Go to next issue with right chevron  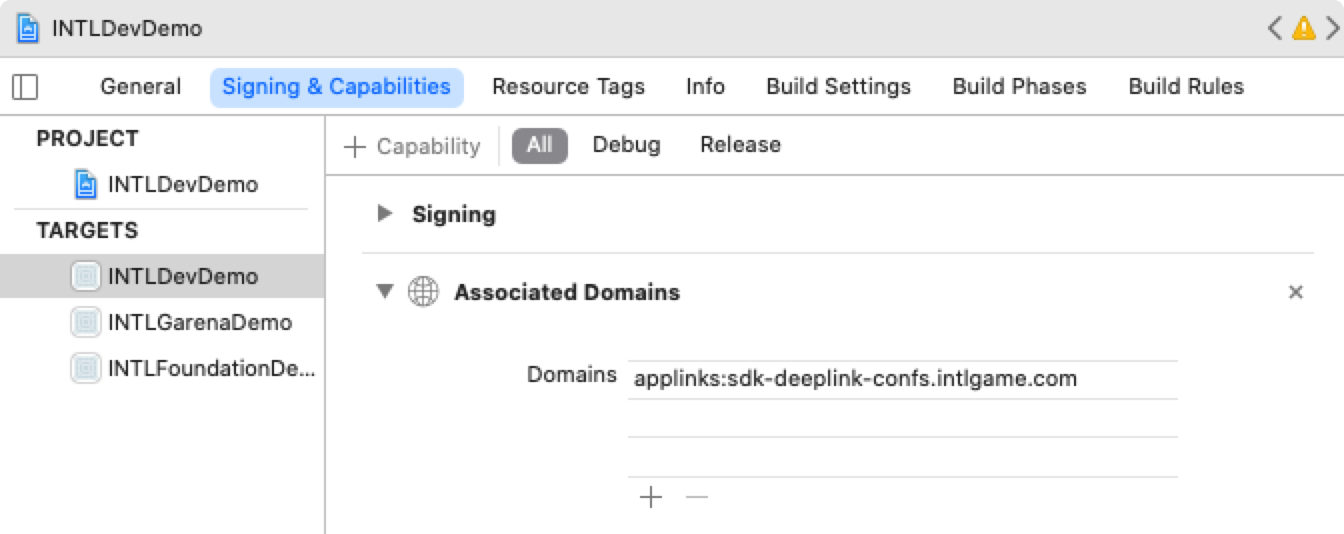tap(1331, 28)
